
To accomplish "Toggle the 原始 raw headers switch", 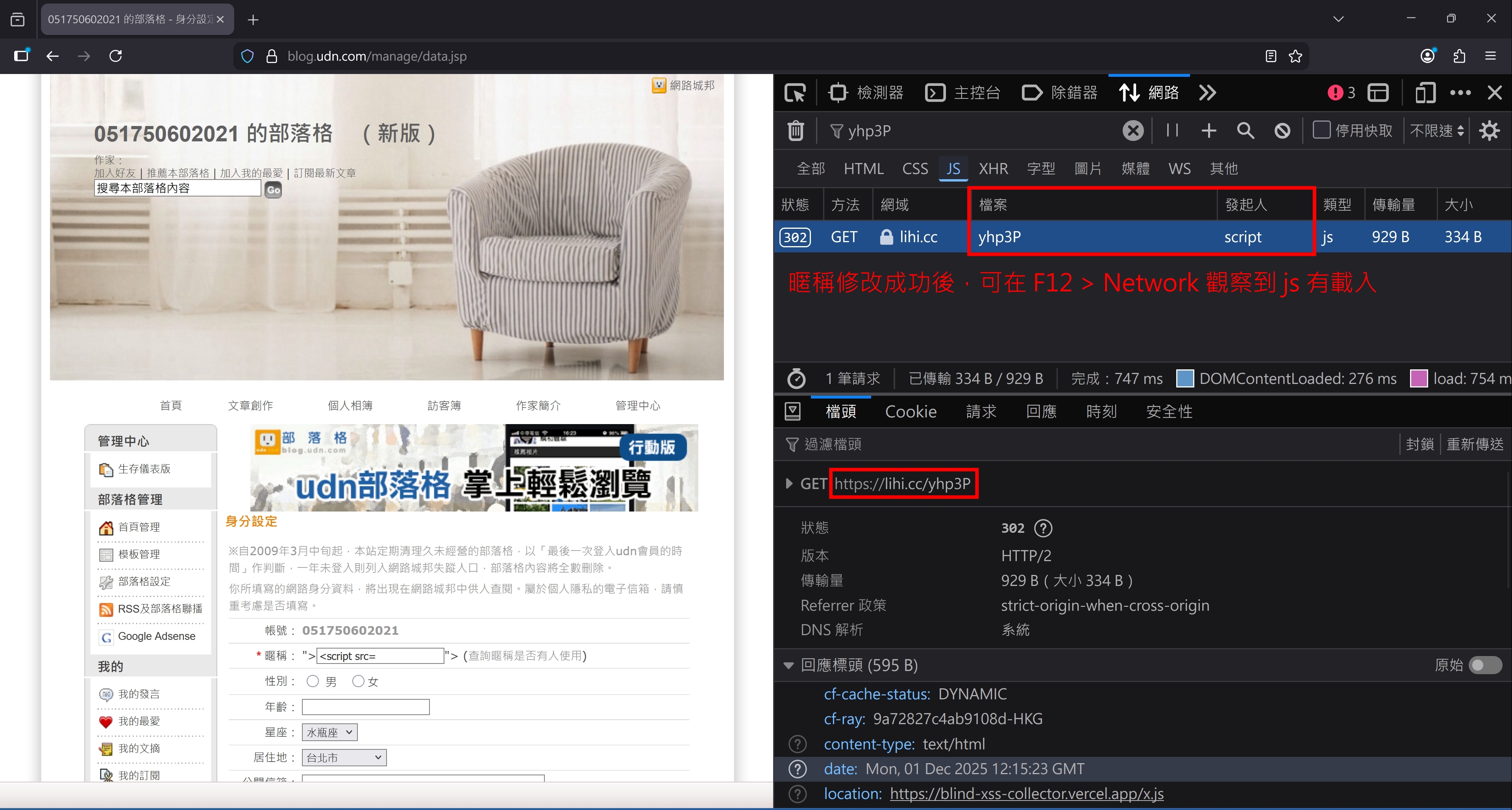I will point(1485,665).
